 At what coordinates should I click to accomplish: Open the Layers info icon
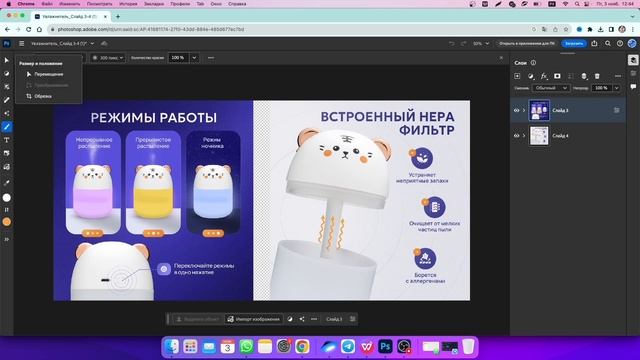(533, 63)
